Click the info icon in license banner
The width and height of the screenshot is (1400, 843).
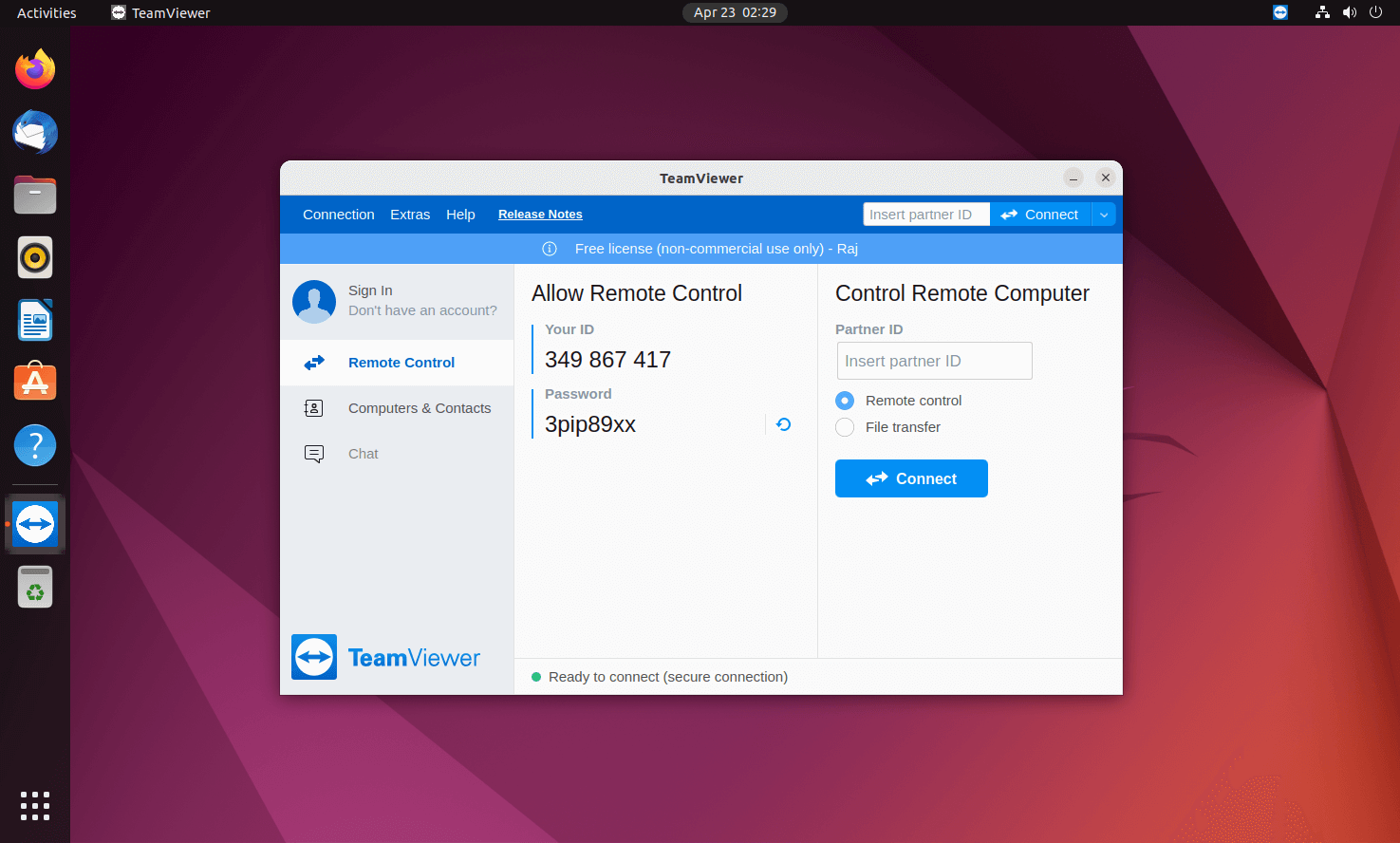(550, 249)
